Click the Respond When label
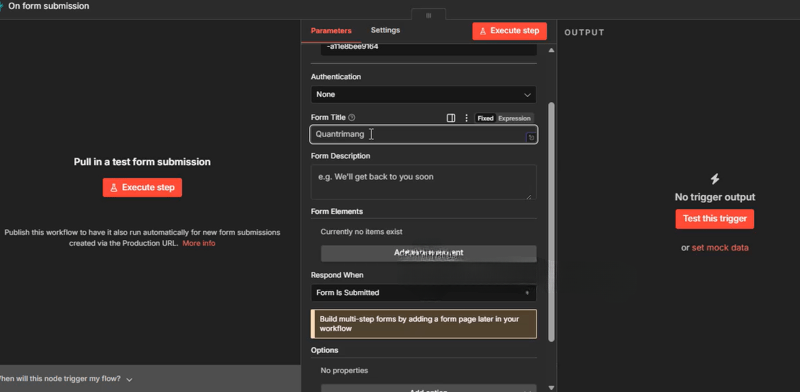Image resolution: width=800 pixels, height=392 pixels. [x=337, y=275]
